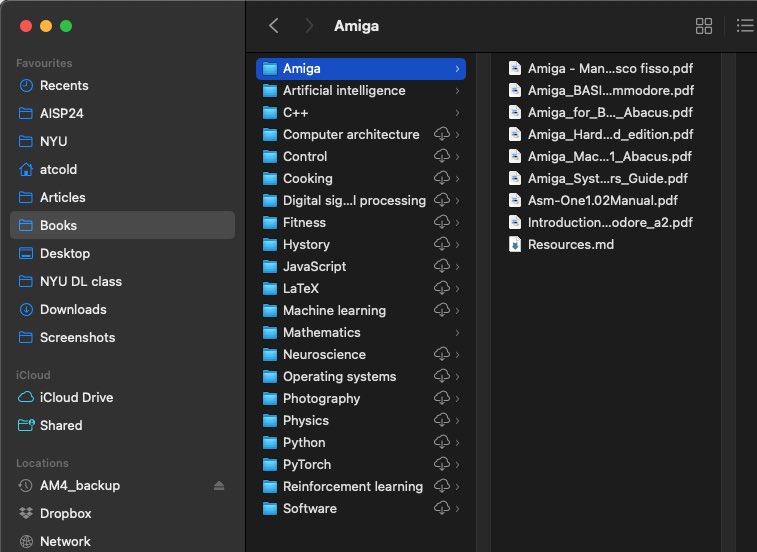This screenshot has height=552, width=757.
Task: Download the Fitness folder from iCloud
Action: (442, 222)
